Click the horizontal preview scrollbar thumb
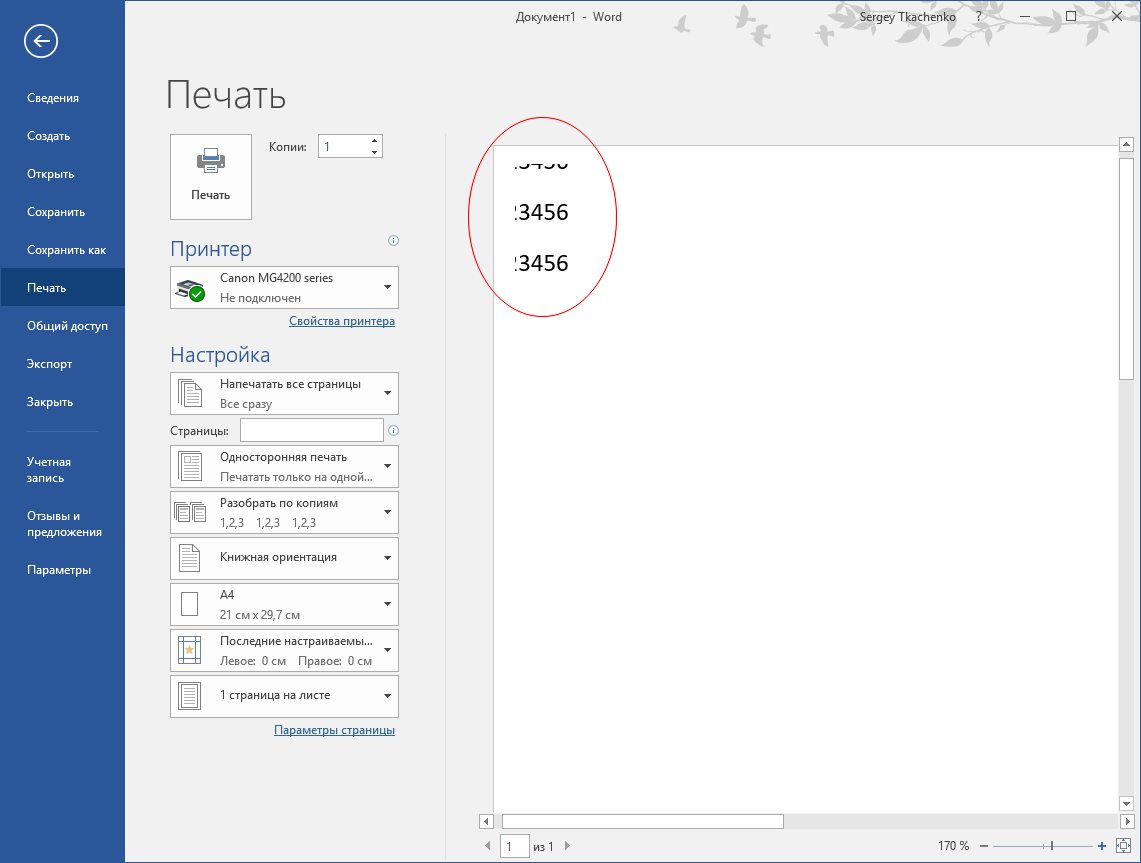Image resolution: width=1141 pixels, height=863 pixels. point(643,822)
